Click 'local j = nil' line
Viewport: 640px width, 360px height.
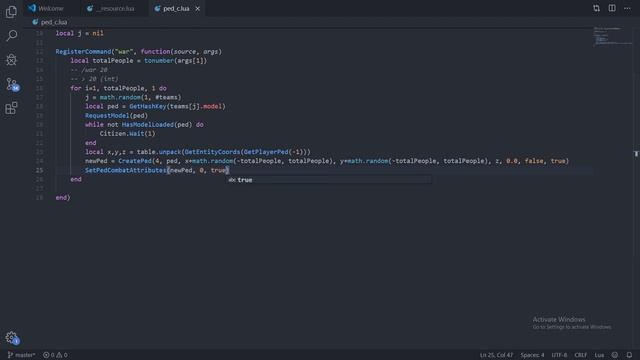(80, 33)
